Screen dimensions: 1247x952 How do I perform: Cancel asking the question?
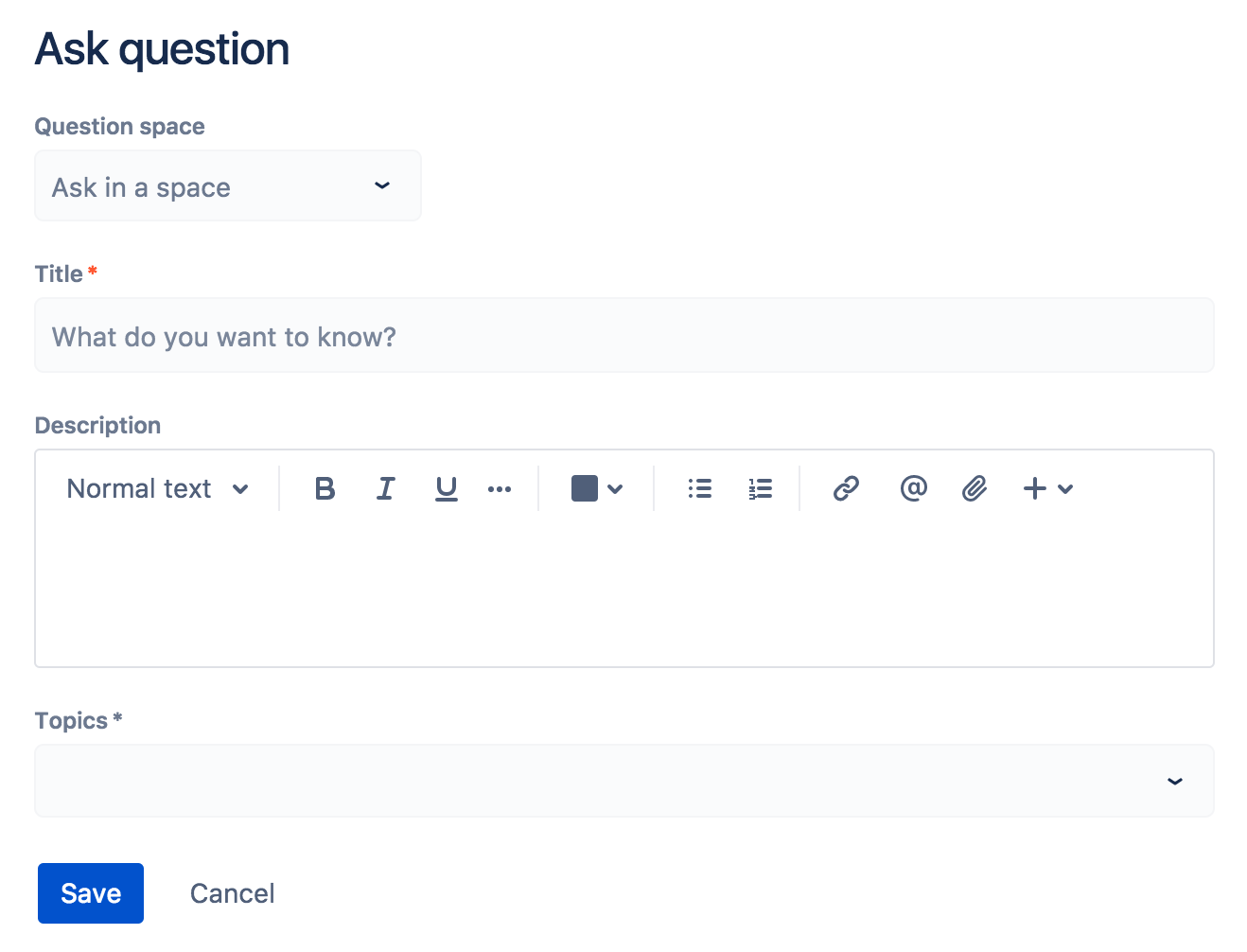(x=232, y=892)
